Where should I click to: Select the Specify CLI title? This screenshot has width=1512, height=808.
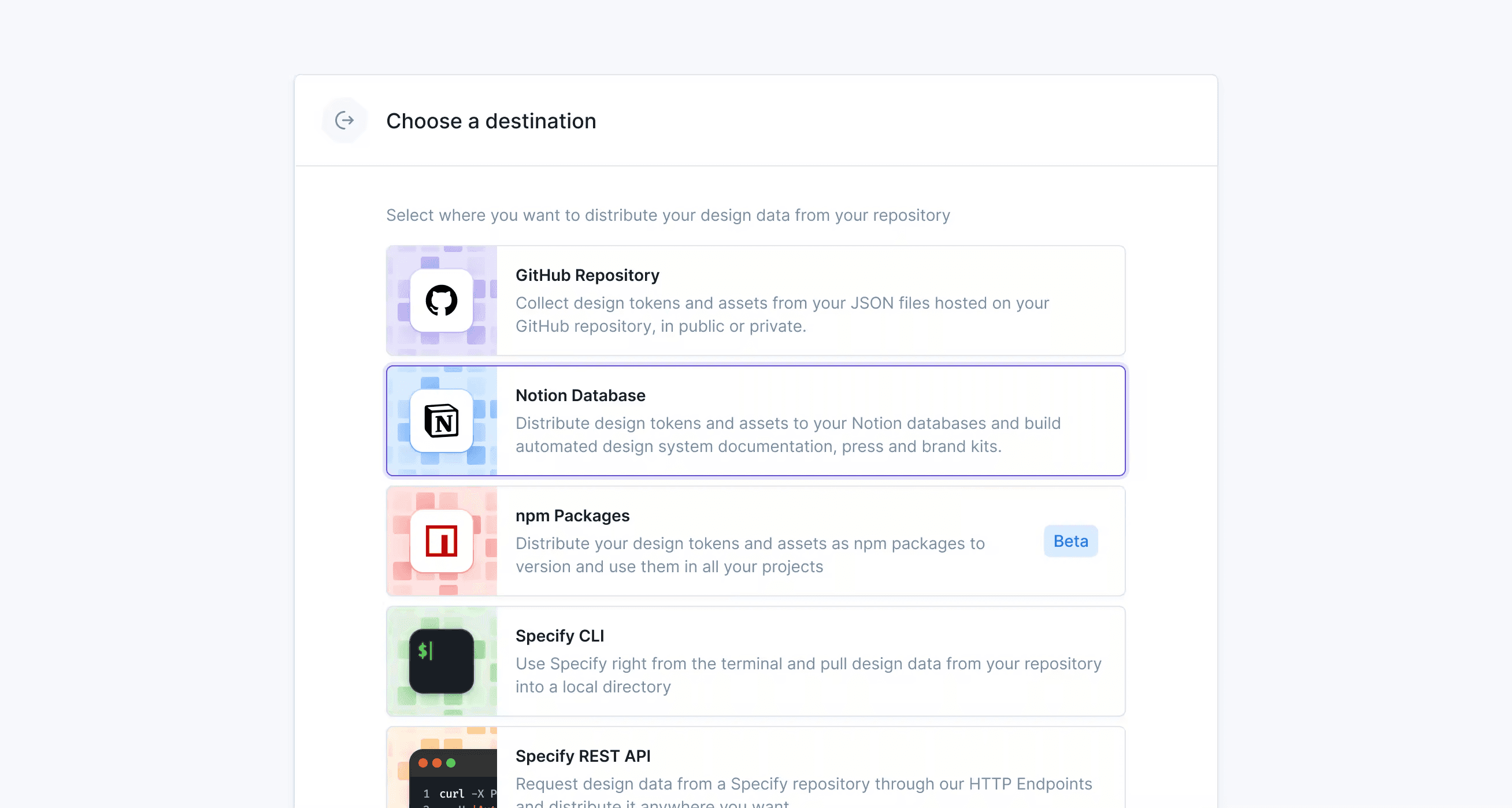point(559,636)
